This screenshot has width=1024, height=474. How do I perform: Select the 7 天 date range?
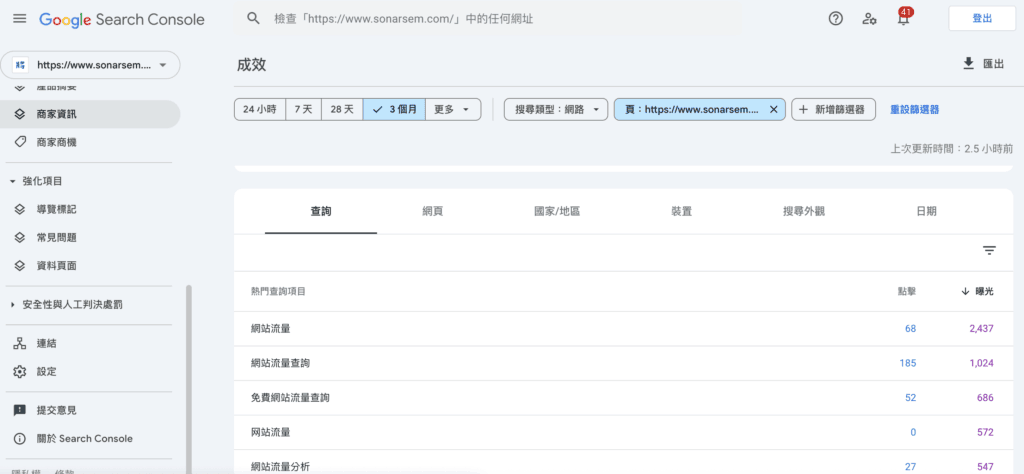(303, 109)
